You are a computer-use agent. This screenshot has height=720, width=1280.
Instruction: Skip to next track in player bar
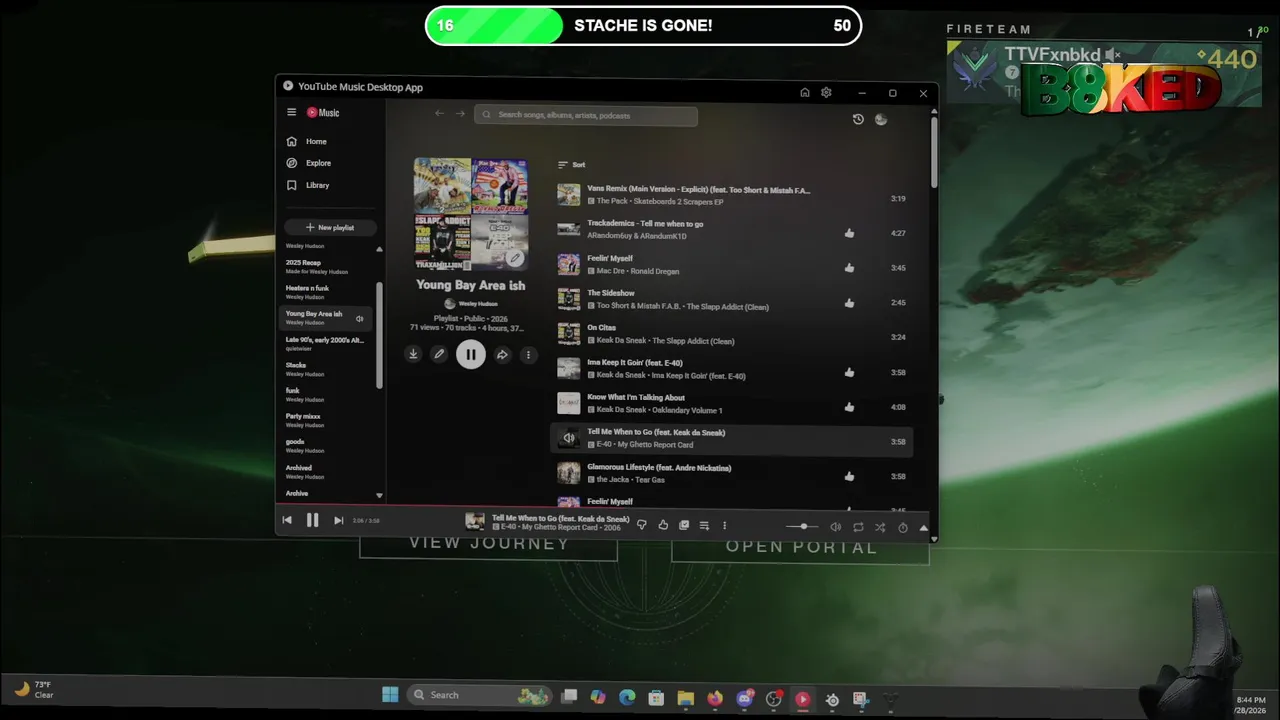pyautogui.click(x=338, y=520)
